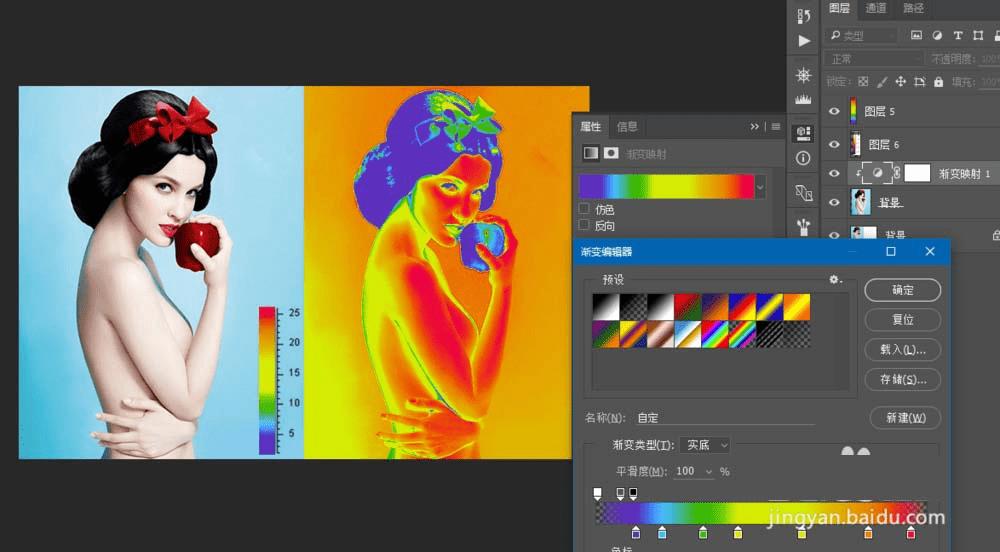The width and height of the screenshot is (1000, 552).
Task: Click the 复位 reset button
Action: click(902, 319)
